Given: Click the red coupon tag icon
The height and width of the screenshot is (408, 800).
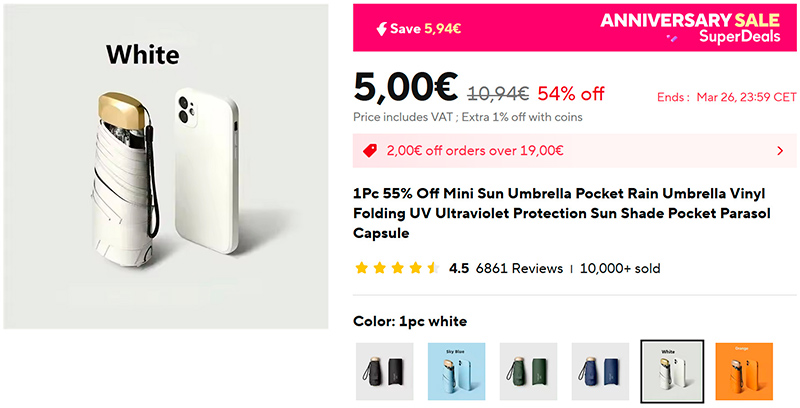Looking at the screenshot, I should click(x=369, y=151).
